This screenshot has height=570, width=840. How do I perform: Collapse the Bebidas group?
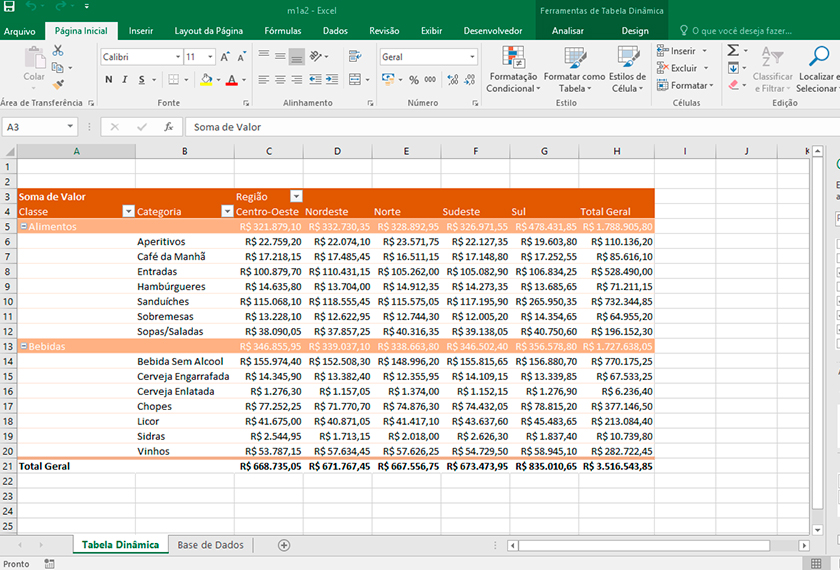24,347
